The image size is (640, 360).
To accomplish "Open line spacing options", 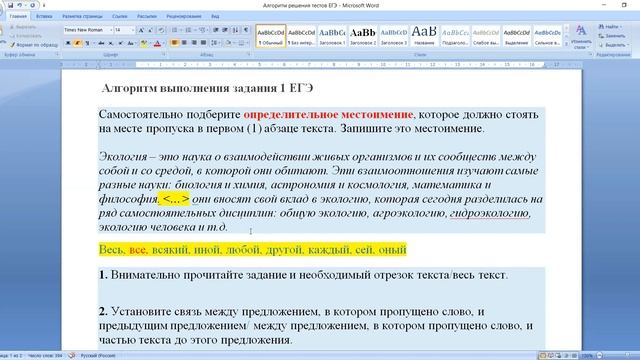I will 215,43.
